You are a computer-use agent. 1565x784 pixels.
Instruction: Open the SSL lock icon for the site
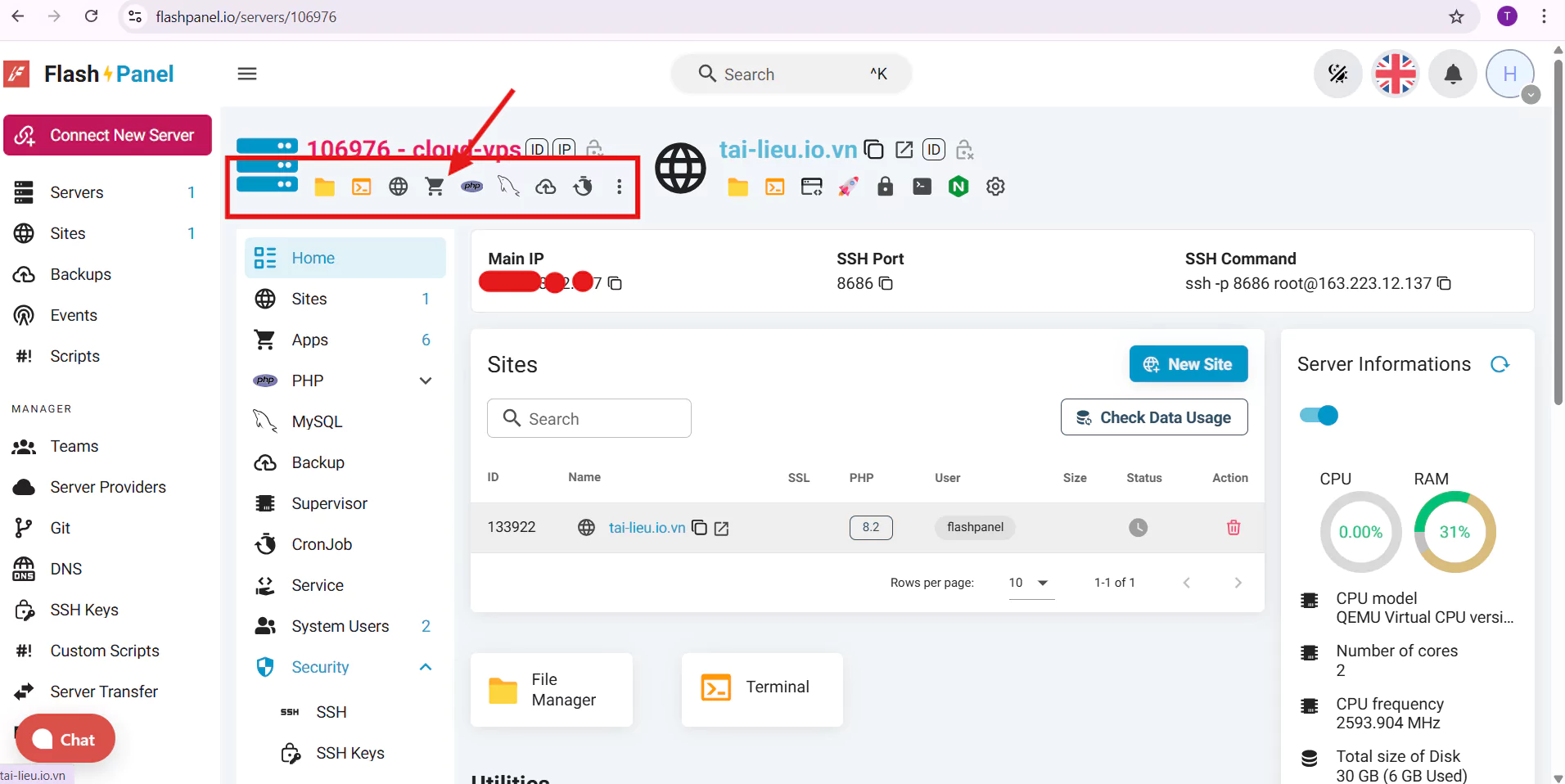(885, 187)
